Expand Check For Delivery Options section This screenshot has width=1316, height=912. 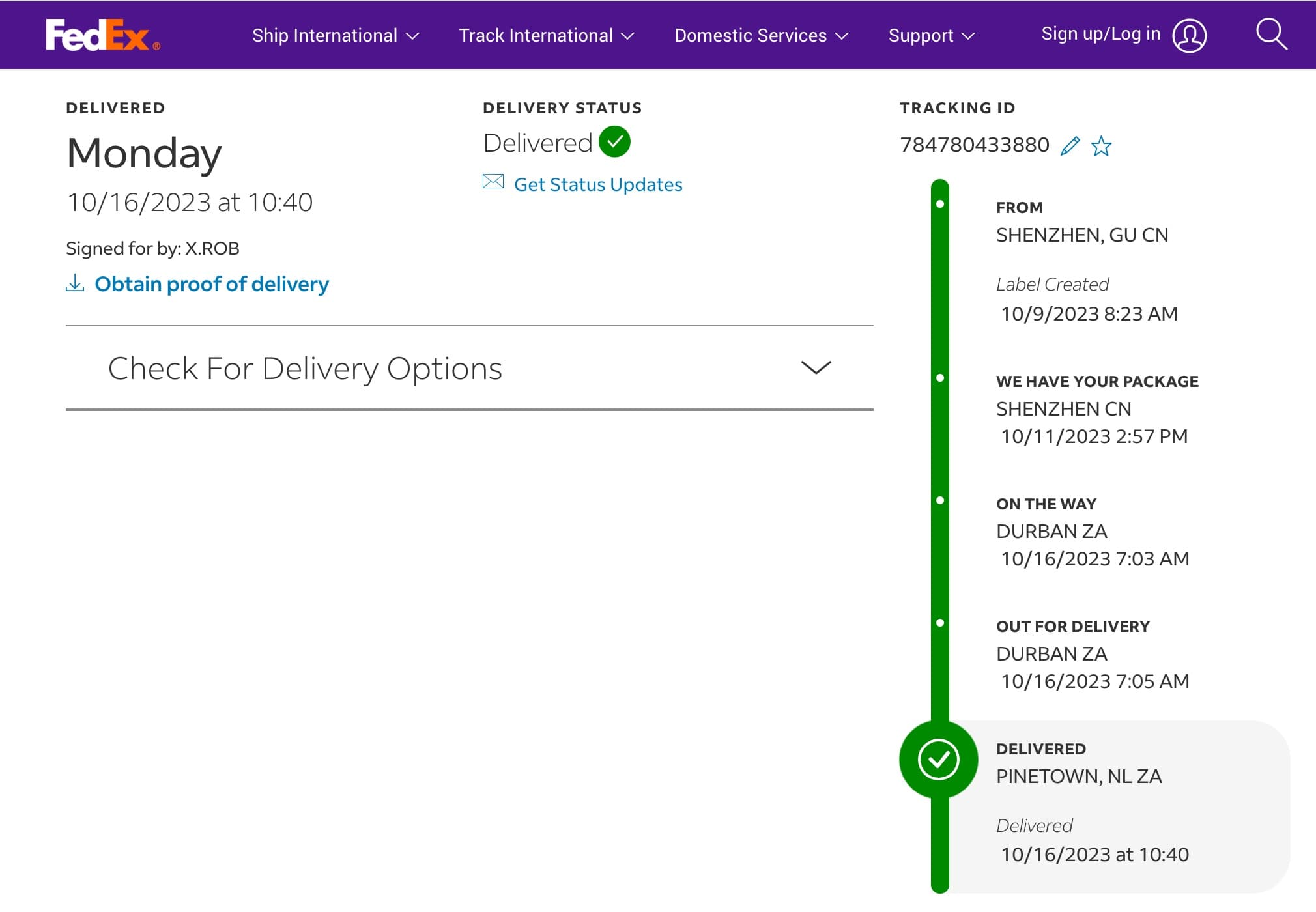[469, 368]
